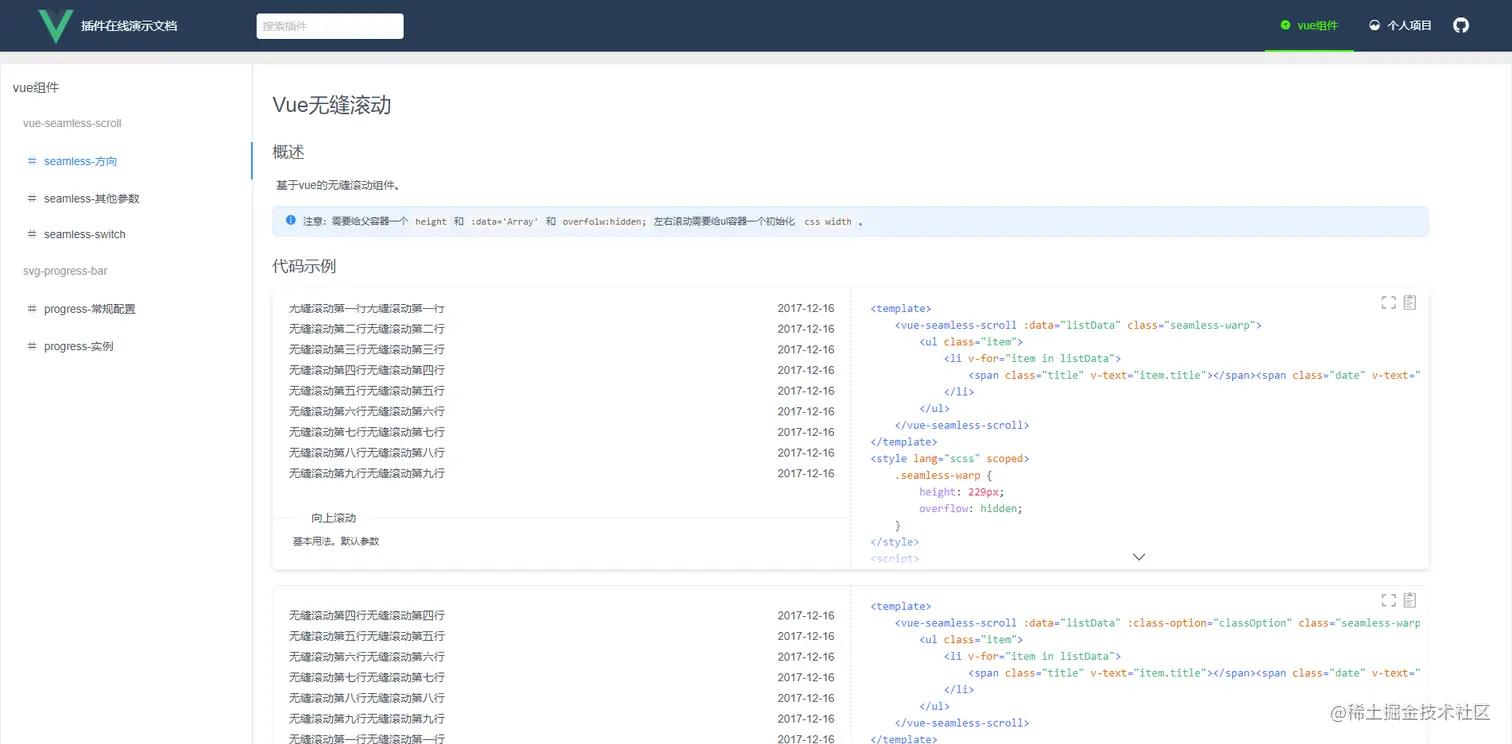
Task: Click the code line overflow: hidden;
Action: 971,508
